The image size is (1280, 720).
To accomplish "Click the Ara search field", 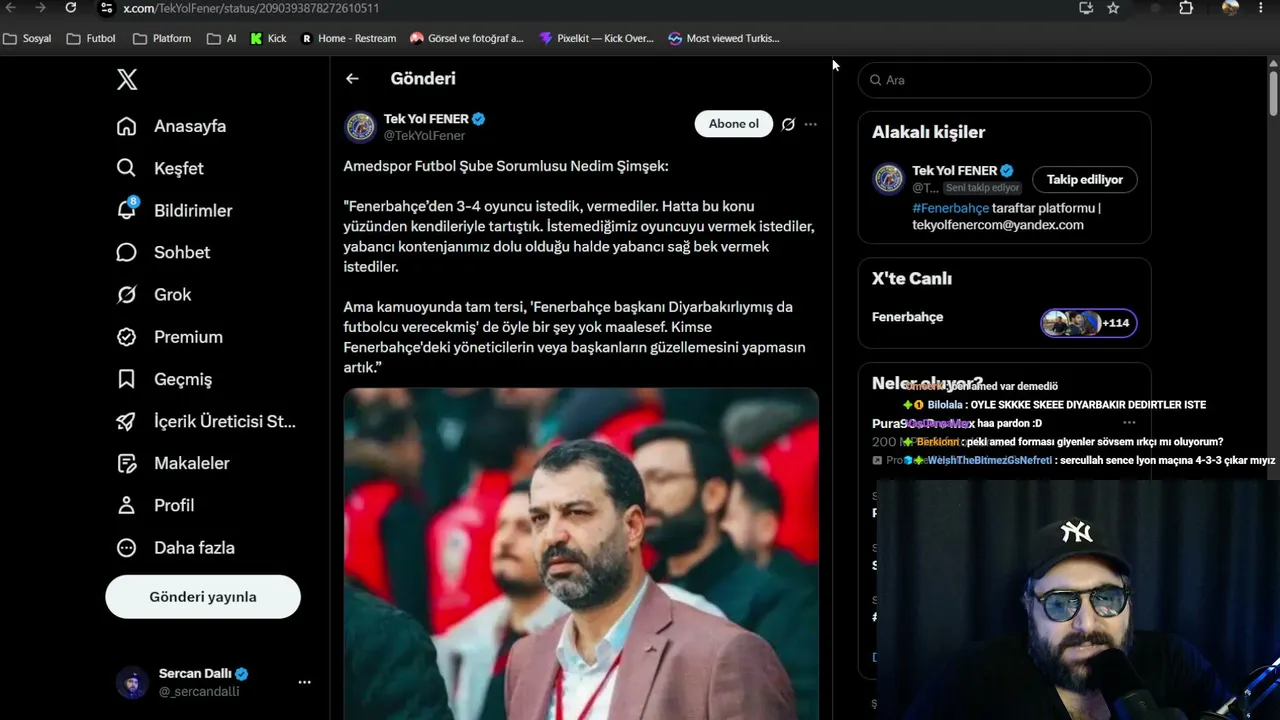I will click(x=1004, y=80).
